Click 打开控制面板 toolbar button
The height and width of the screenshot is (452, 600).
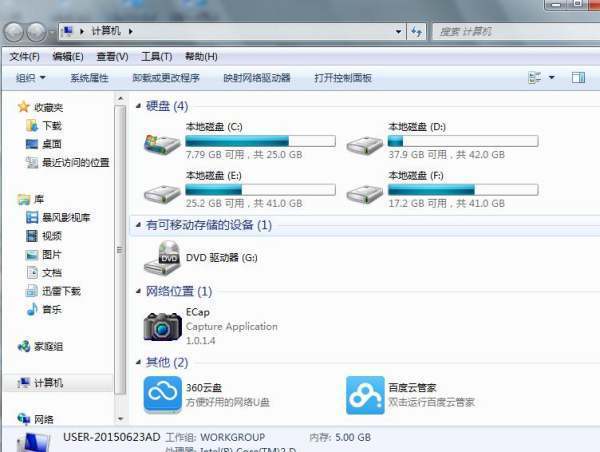point(342,78)
